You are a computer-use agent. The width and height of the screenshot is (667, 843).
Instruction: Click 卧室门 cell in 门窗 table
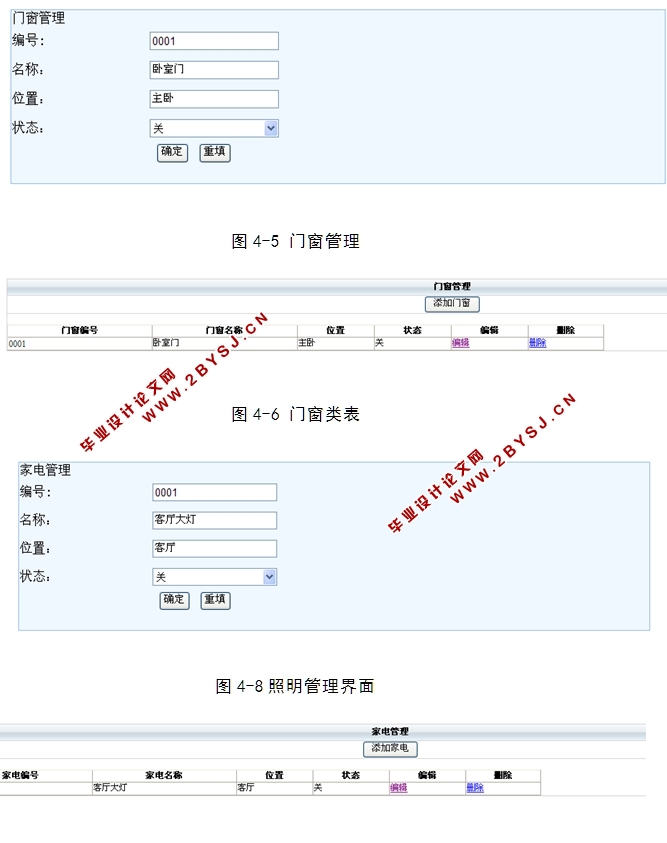point(225,344)
